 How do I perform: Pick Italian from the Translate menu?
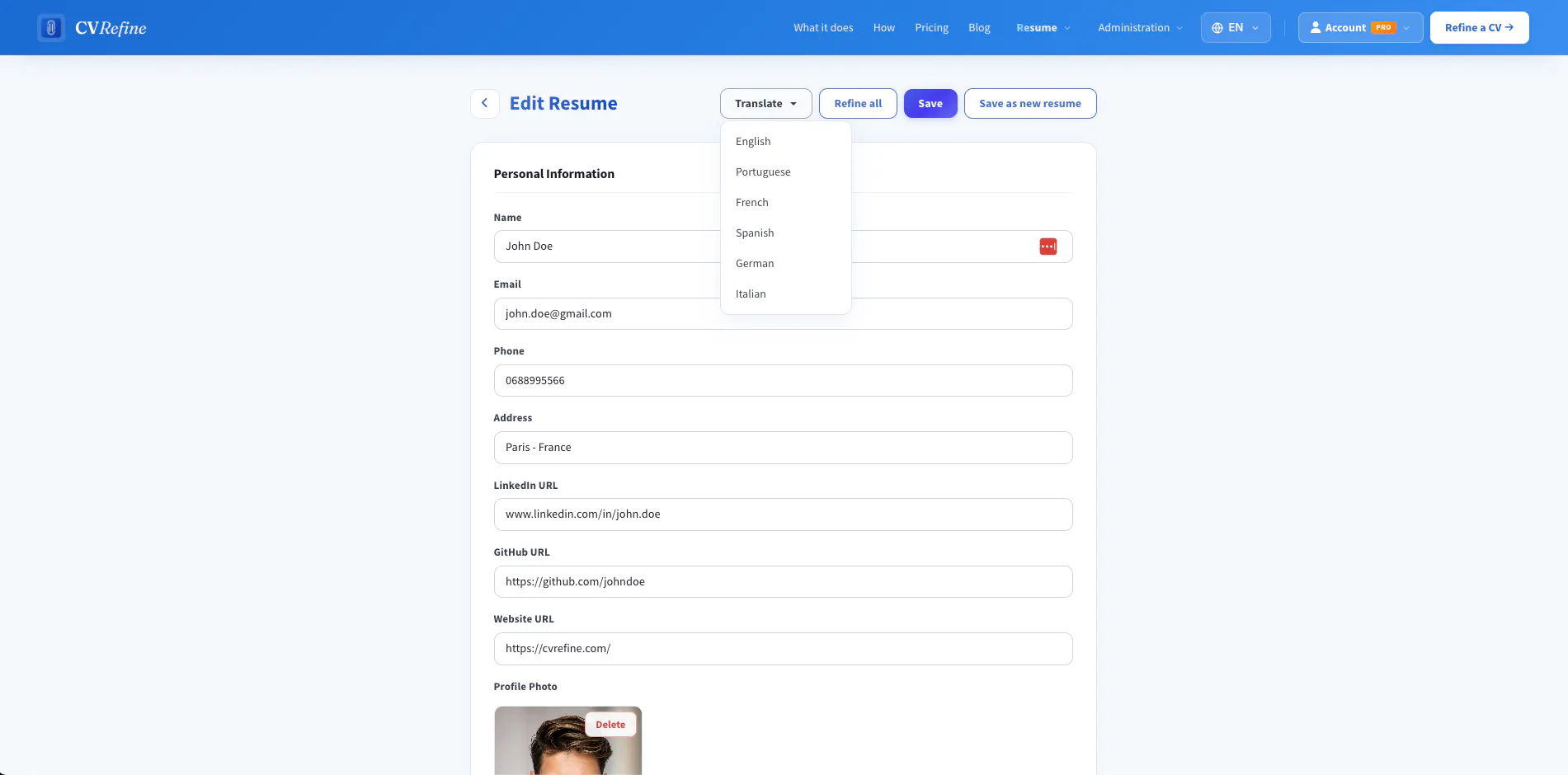click(786, 294)
